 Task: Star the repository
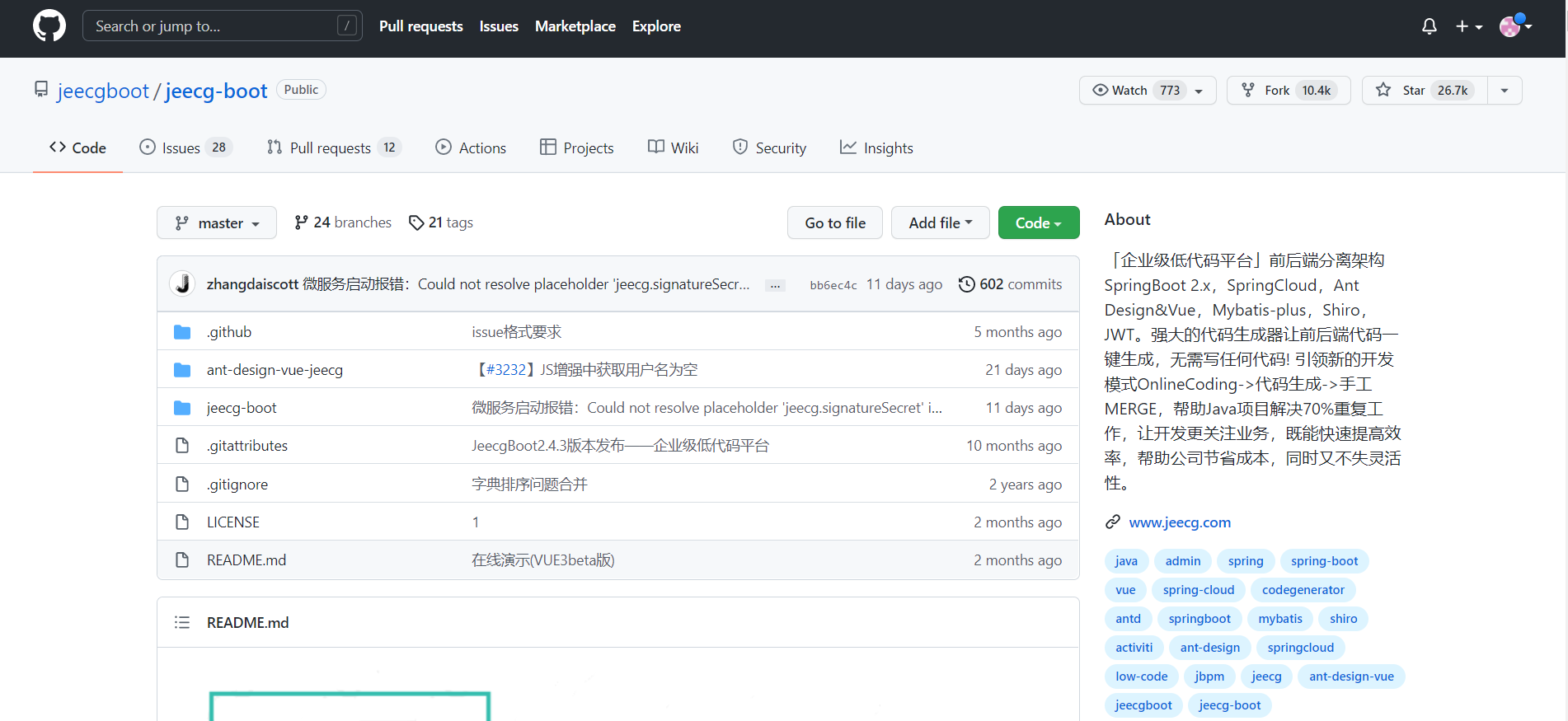[1425, 91]
